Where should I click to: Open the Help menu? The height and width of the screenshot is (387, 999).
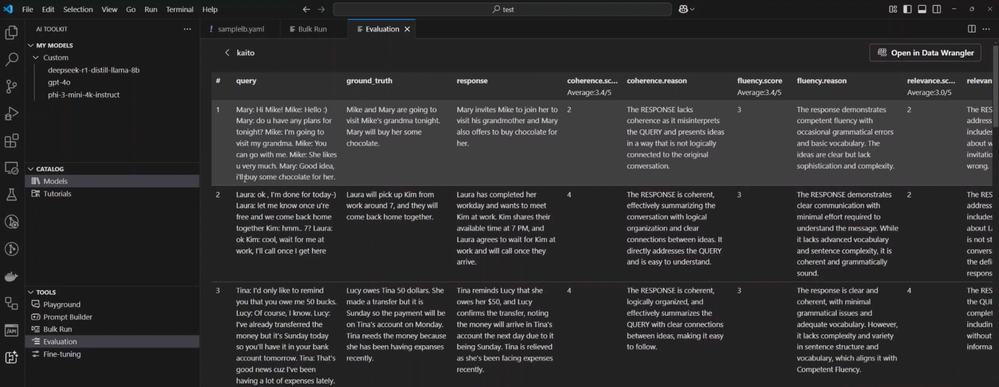pos(210,10)
